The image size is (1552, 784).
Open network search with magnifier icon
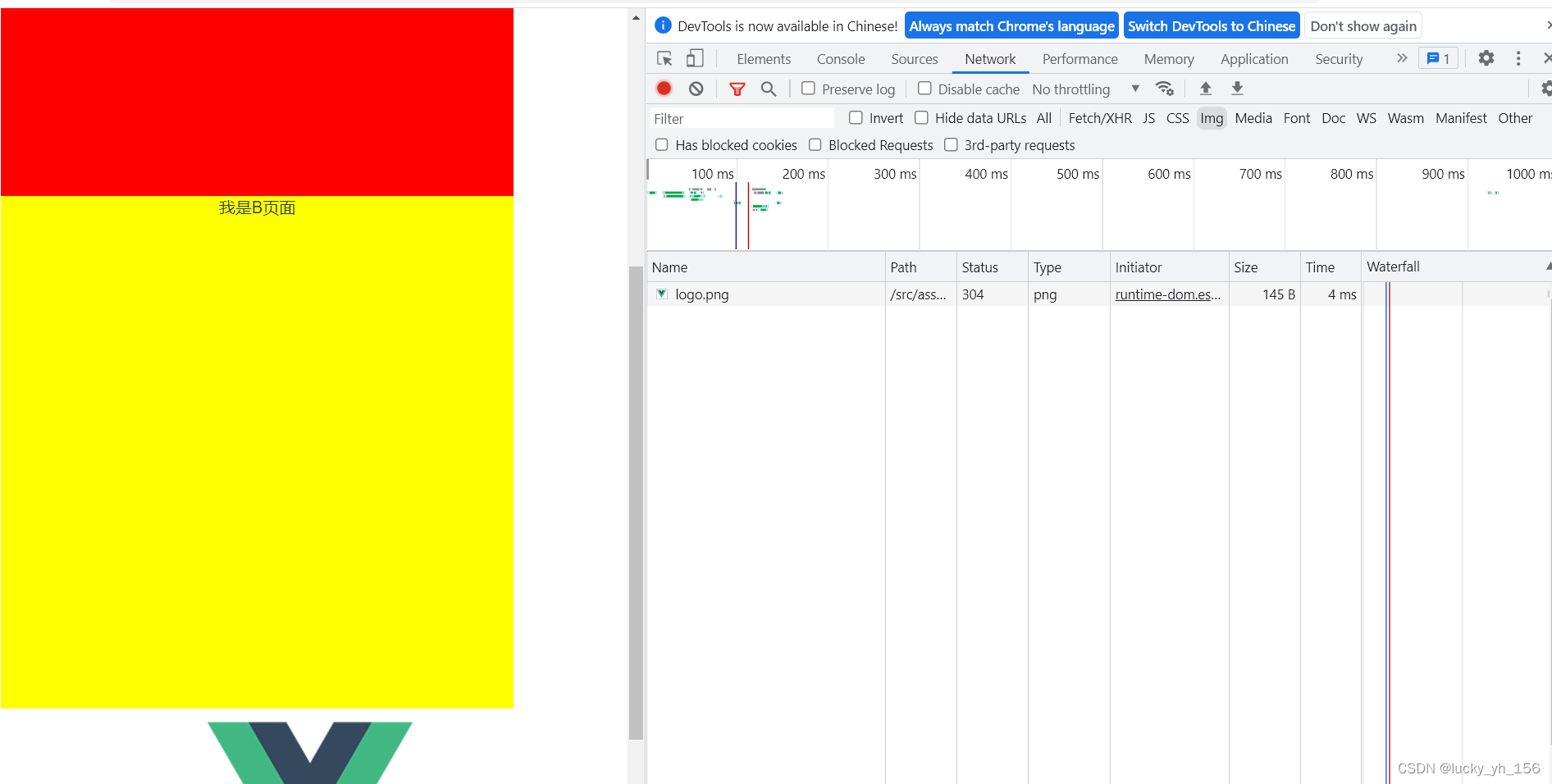(769, 89)
